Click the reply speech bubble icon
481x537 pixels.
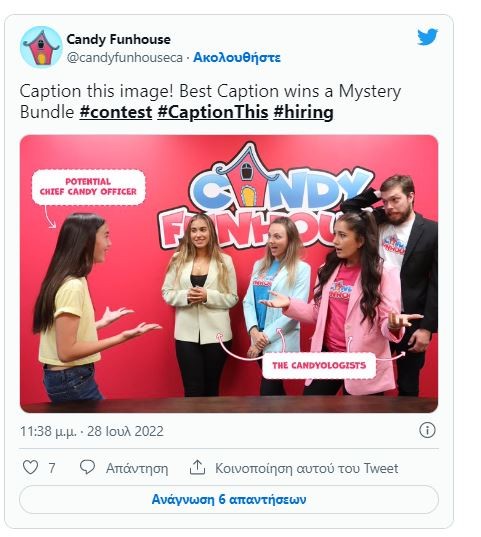87,467
